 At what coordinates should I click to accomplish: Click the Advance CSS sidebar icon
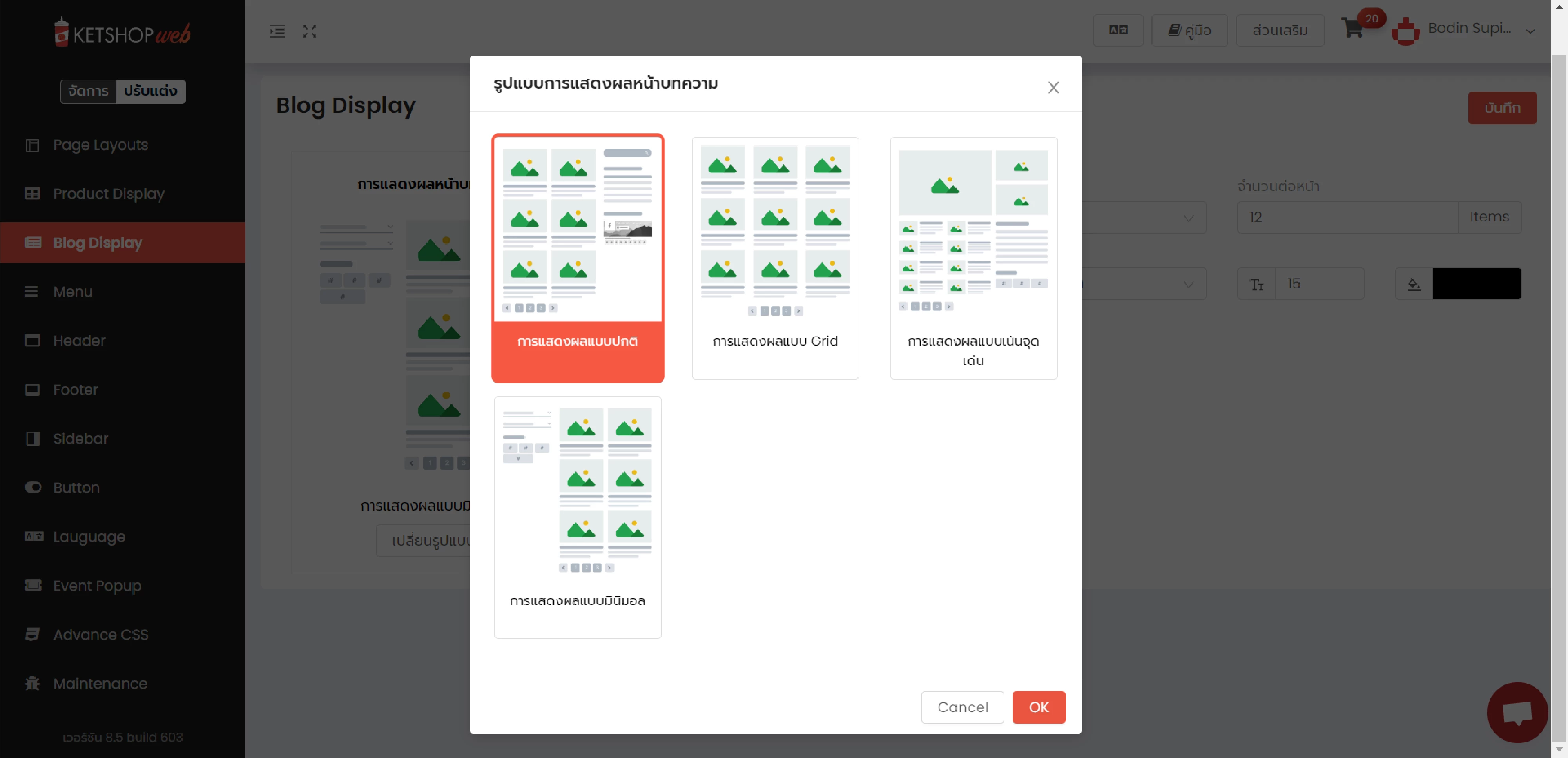[x=32, y=635]
